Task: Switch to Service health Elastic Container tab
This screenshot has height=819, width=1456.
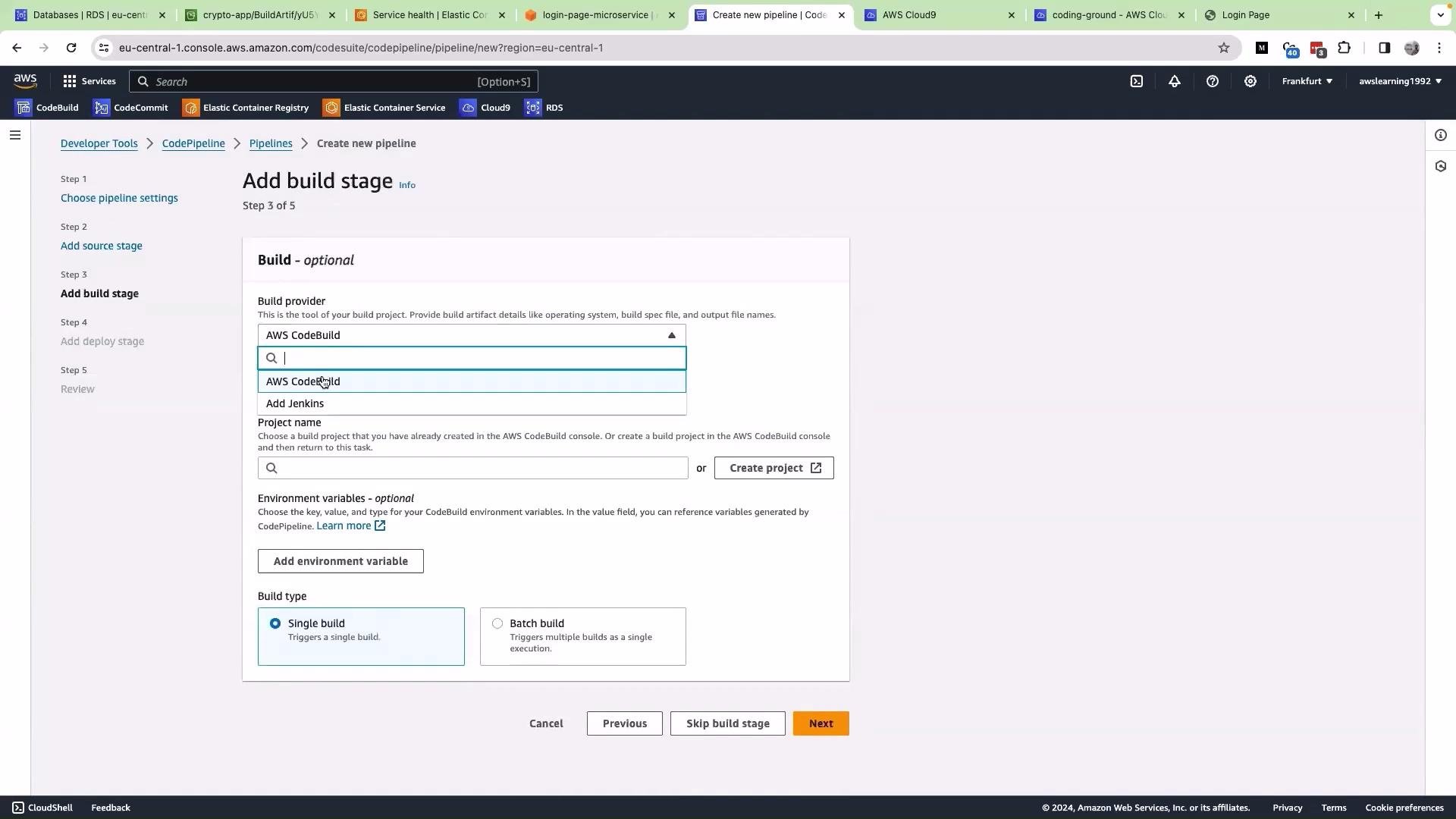Action: pyautogui.click(x=429, y=15)
